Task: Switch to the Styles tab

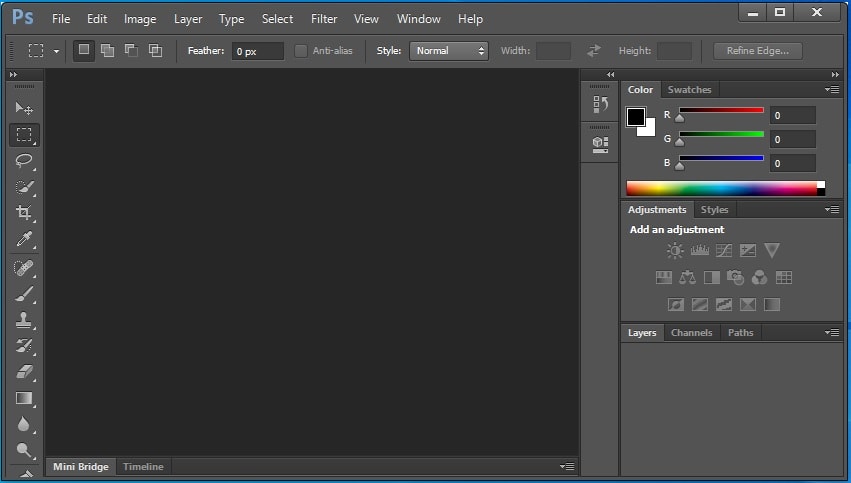Action: pyautogui.click(x=714, y=209)
